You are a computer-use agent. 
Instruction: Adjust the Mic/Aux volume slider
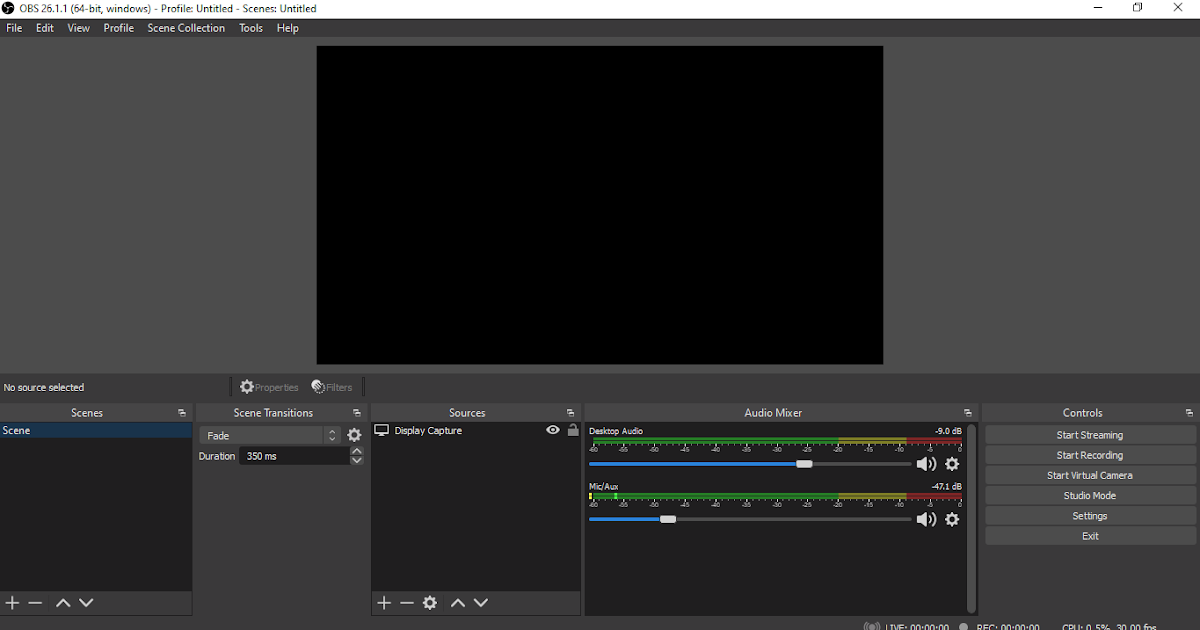tap(668, 519)
